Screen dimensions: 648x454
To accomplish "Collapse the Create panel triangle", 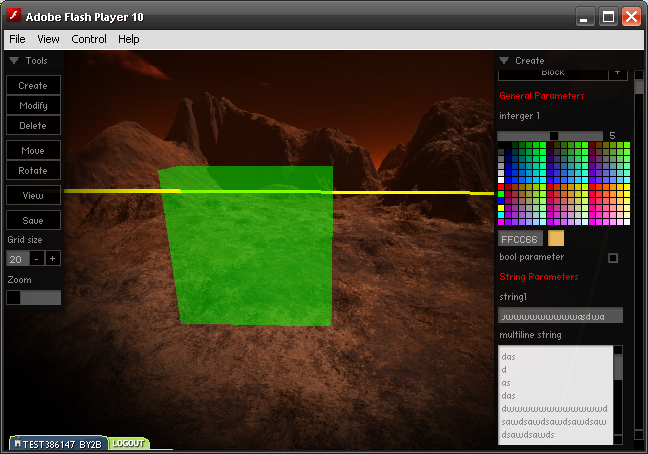I will pos(504,61).
